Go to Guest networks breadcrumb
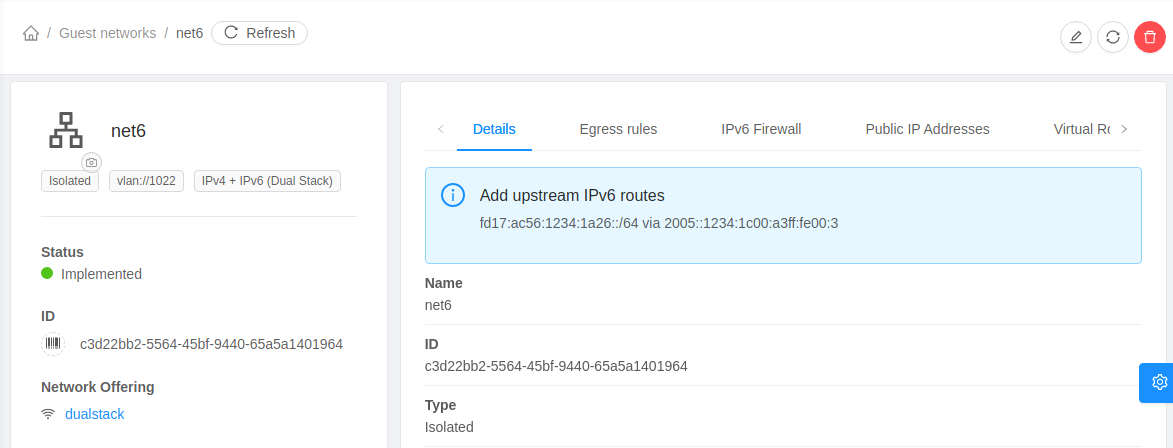This screenshot has height=448, width=1173. click(x=107, y=33)
